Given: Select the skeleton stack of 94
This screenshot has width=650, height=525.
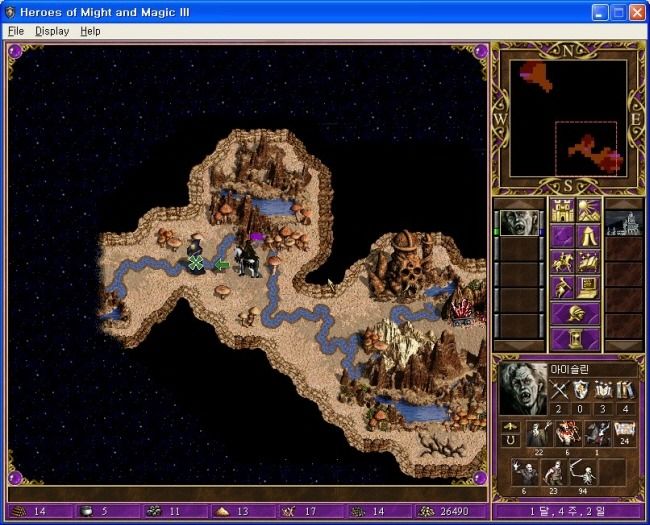Looking at the screenshot, I should 583,472.
